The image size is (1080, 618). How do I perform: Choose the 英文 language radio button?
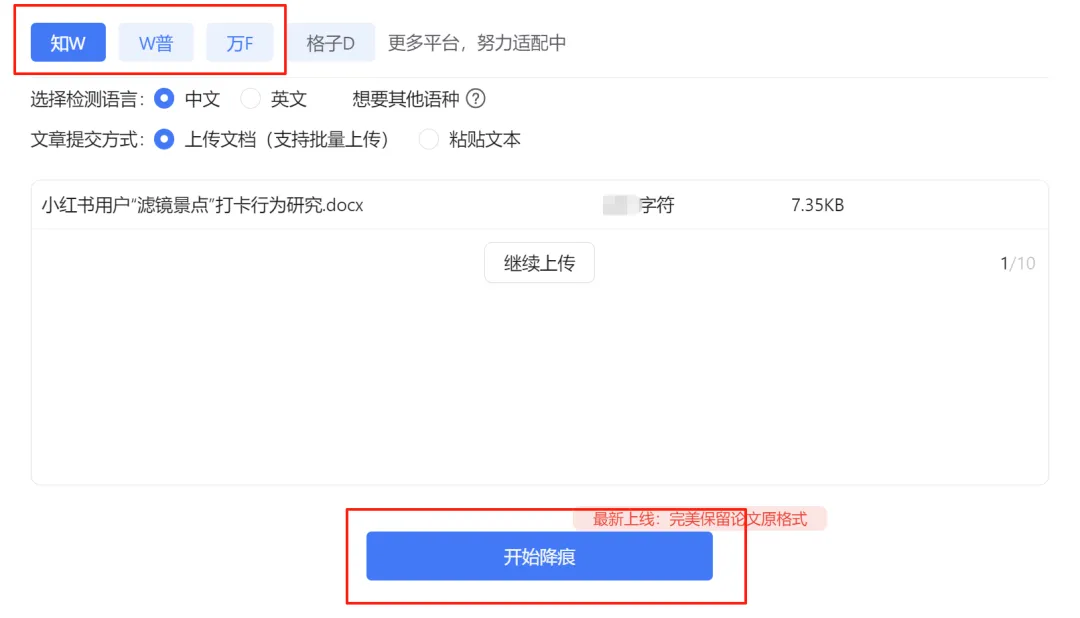251,99
